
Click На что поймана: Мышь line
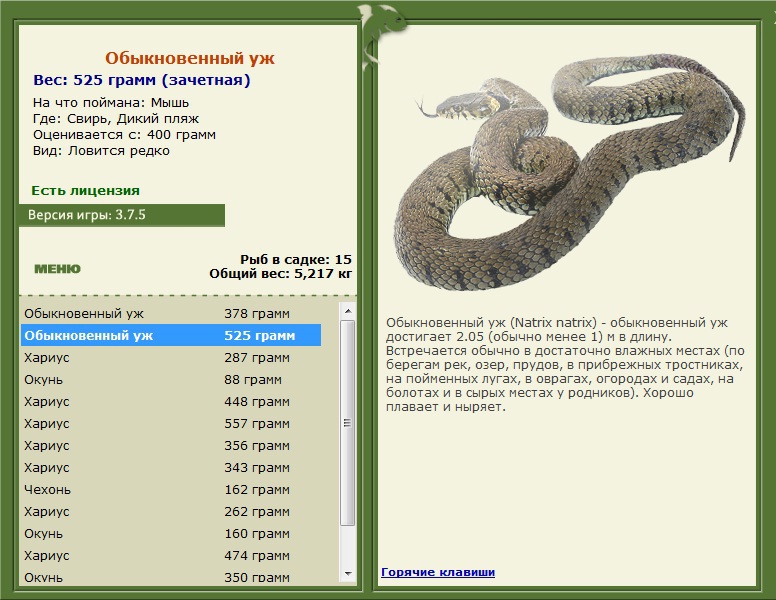pos(111,103)
